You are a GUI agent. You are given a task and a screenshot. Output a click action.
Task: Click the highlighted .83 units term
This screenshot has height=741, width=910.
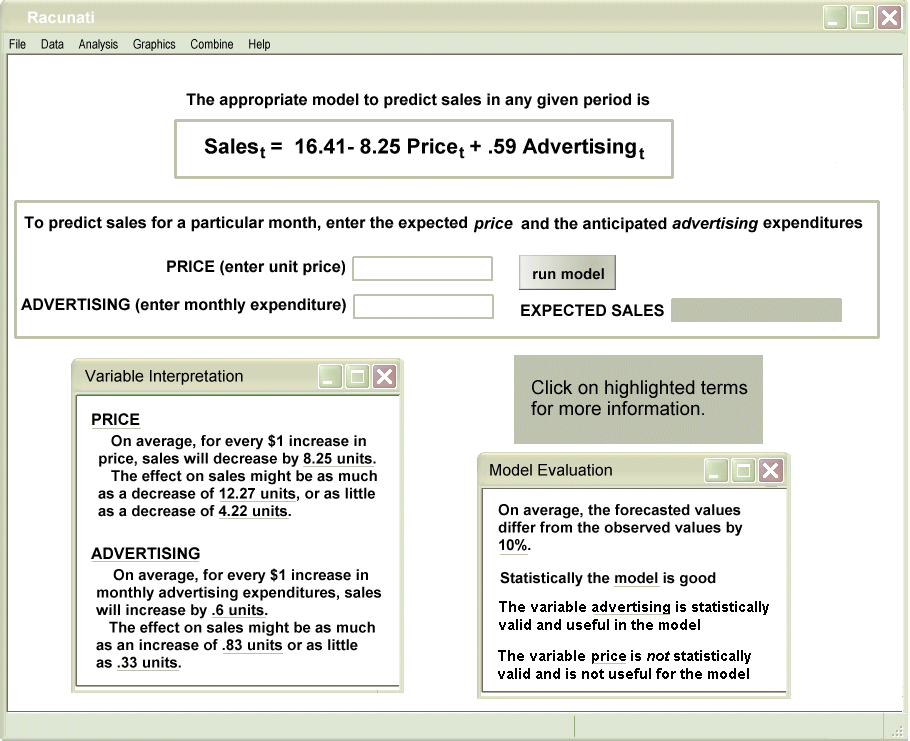point(251,646)
